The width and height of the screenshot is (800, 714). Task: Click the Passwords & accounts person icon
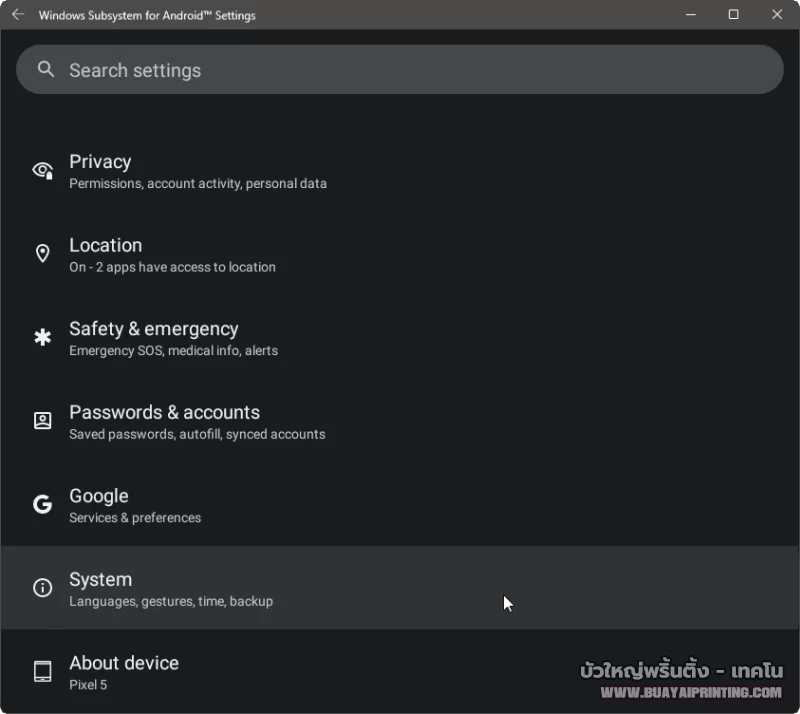(x=43, y=421)
